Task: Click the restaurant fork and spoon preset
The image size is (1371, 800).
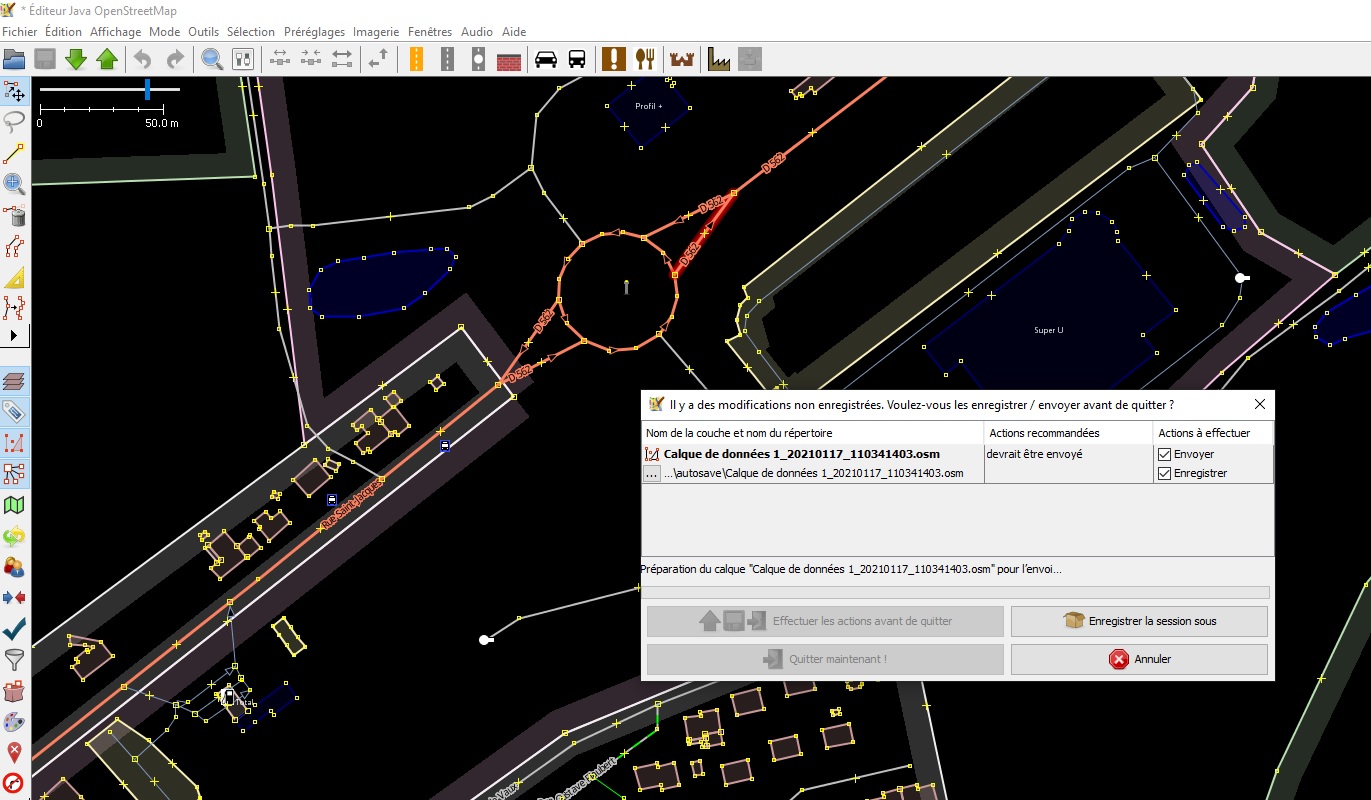Action: point(644,59)
